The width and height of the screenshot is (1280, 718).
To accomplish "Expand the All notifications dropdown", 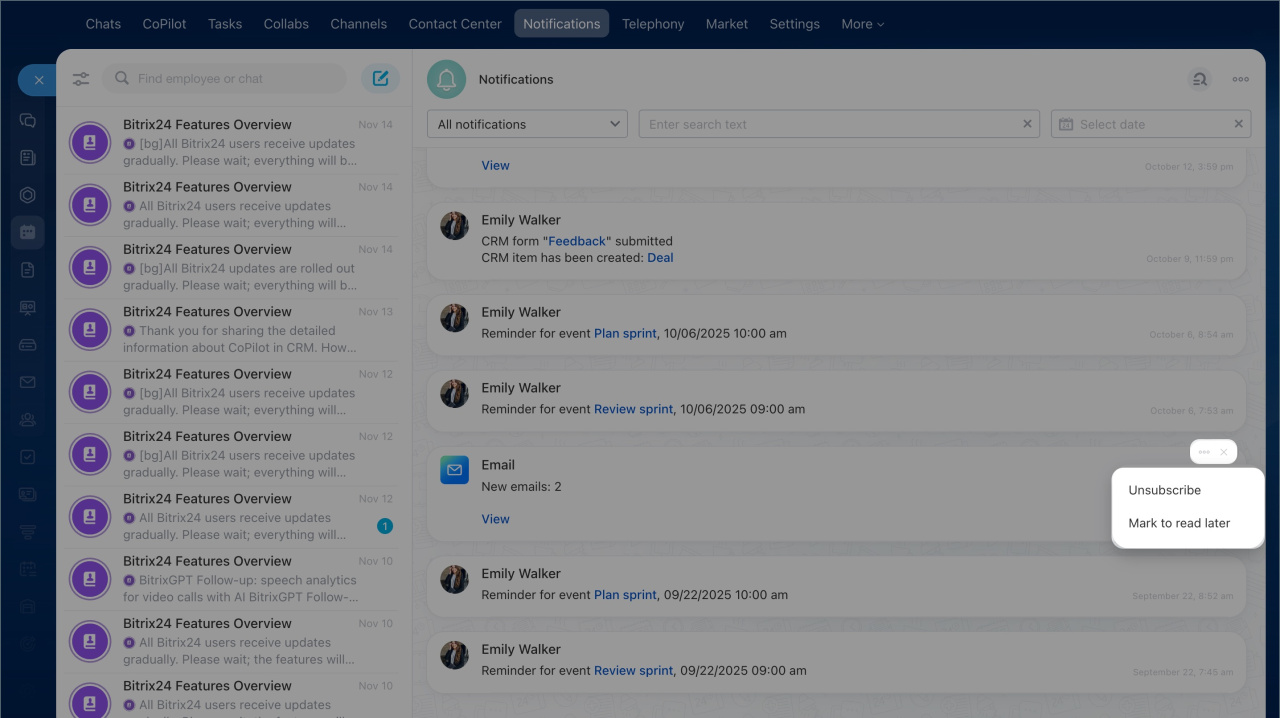I will tap(527, 124).
